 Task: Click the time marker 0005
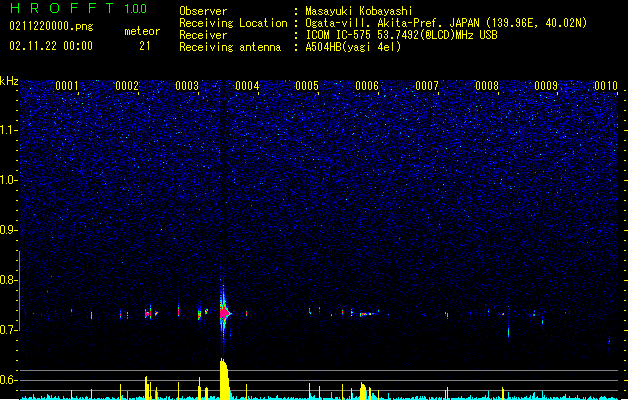(x=307, y=86)
